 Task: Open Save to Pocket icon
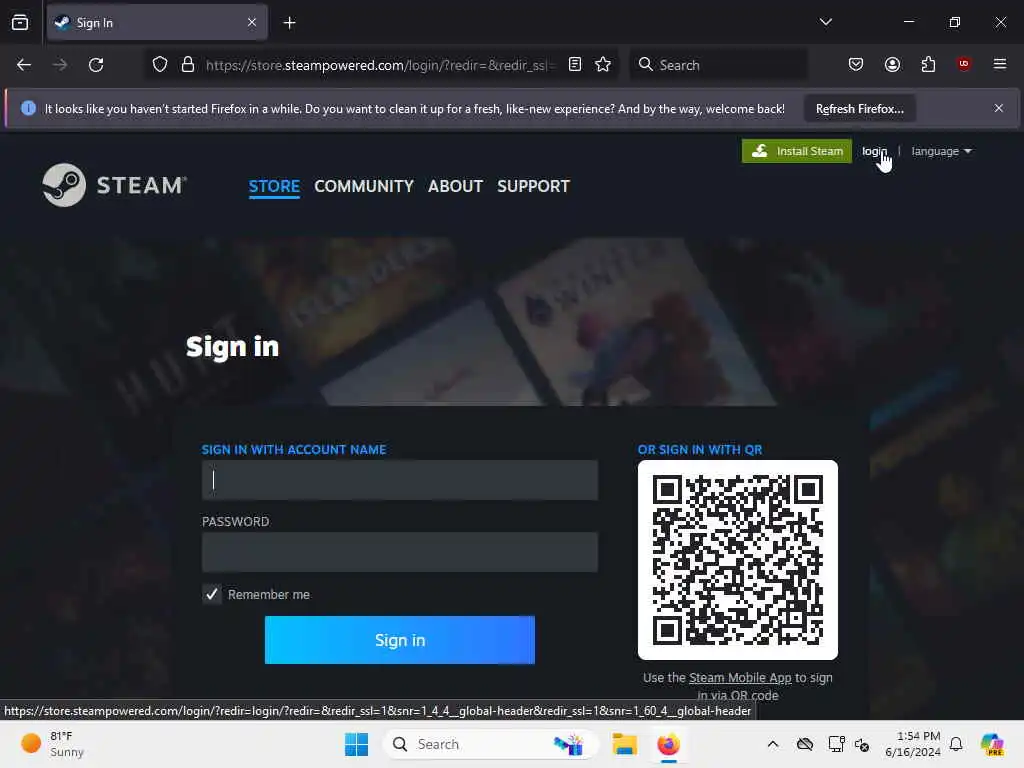[856, 64]
